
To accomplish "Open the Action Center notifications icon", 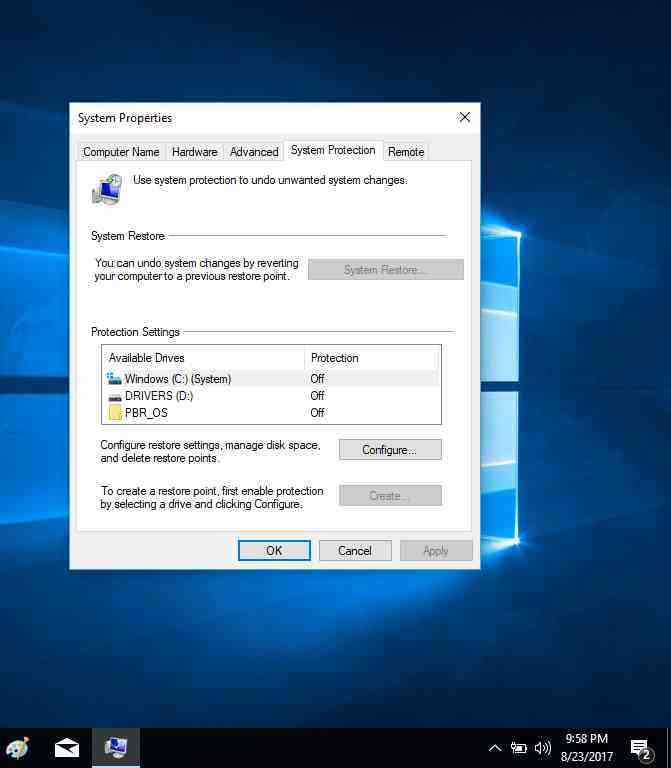I will pos(641,748).
